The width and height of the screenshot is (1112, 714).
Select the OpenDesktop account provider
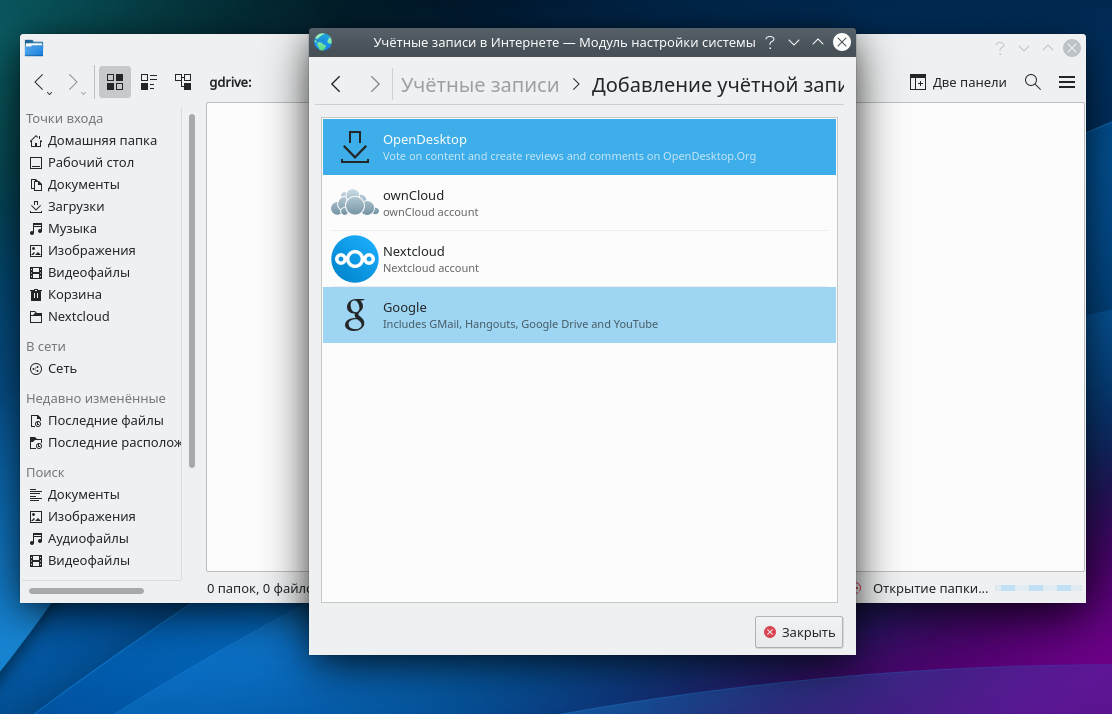pyautogui.click(x=579, y=147)
